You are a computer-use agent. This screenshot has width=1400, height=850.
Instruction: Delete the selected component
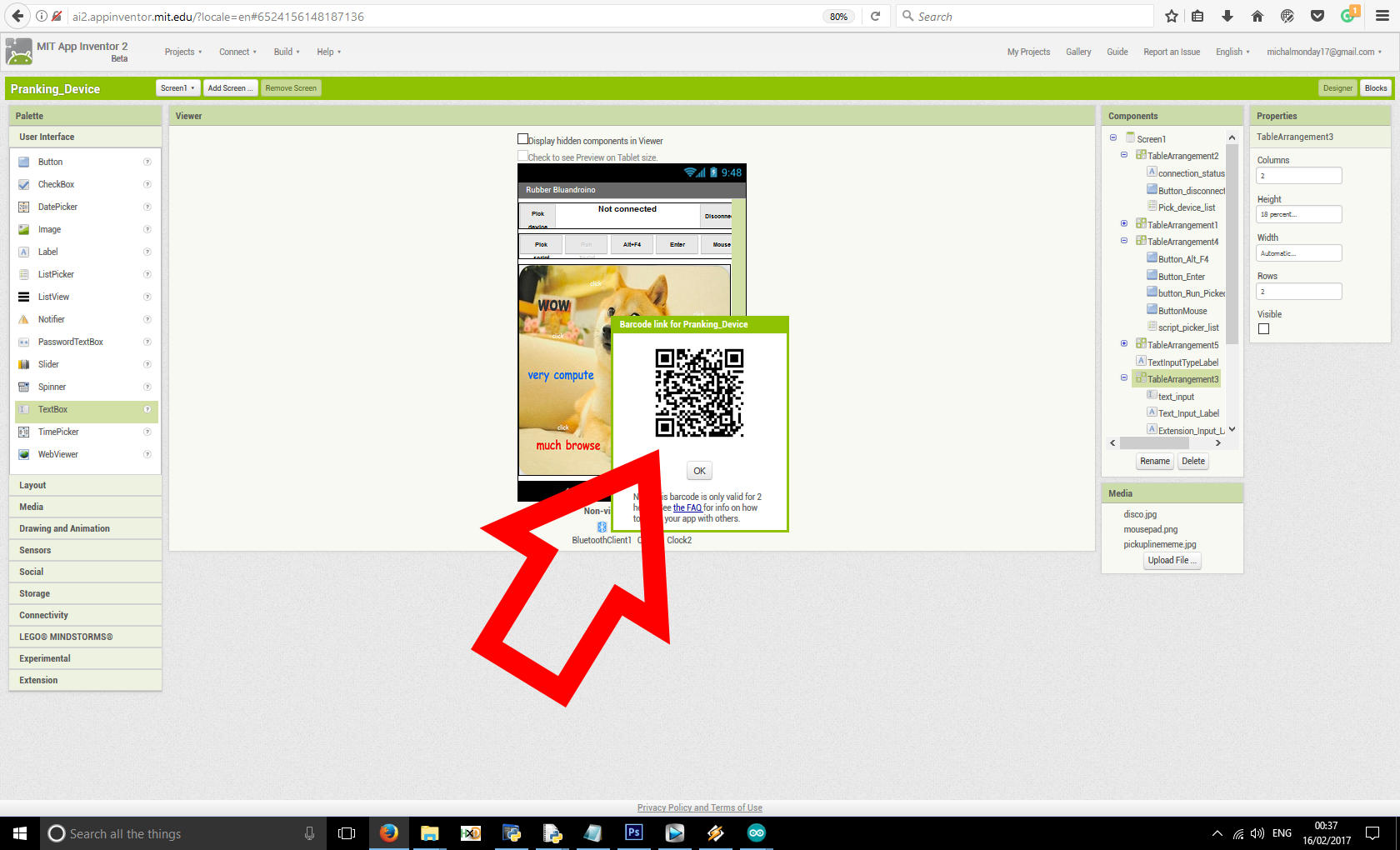pyautogui.click(x=1193, y=461)
